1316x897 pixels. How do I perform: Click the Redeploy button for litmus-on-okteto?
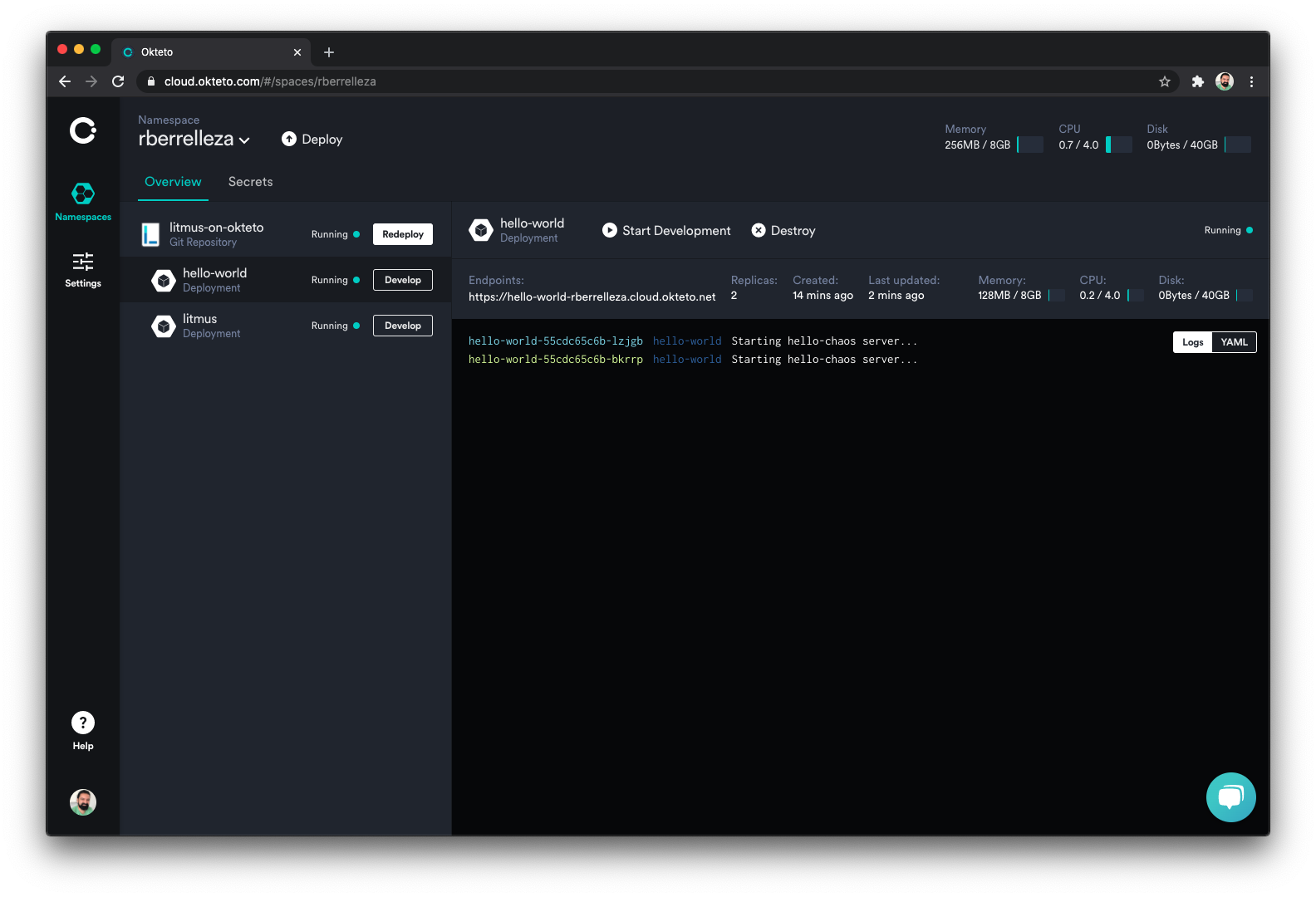click(x=403, y=234)
